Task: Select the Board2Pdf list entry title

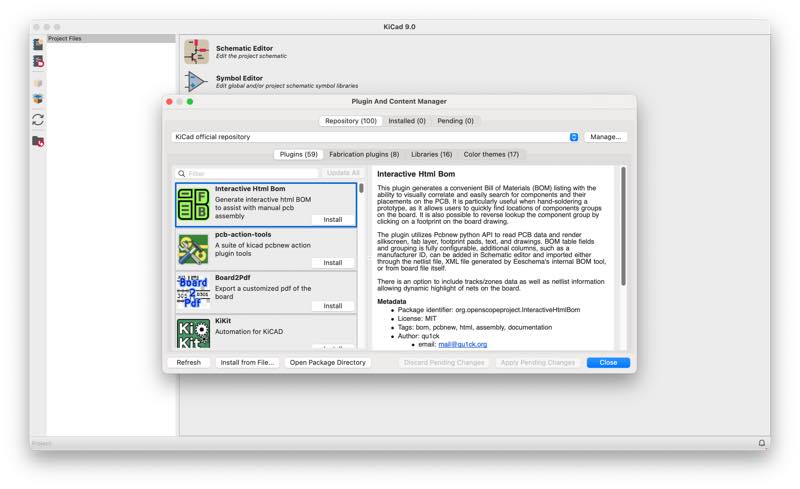Action: (233, 278)
